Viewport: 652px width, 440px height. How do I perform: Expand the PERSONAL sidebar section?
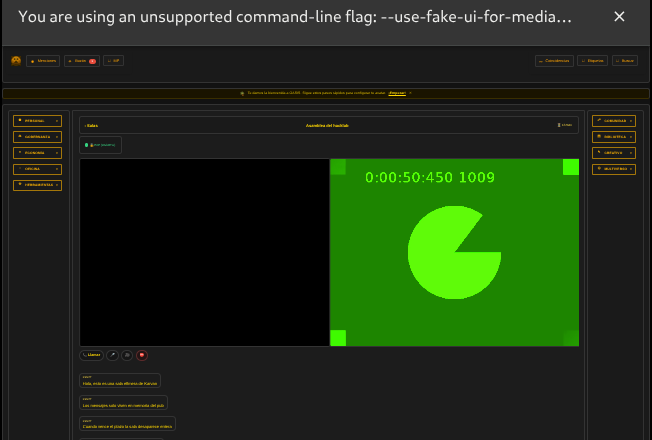coord(37,121)
